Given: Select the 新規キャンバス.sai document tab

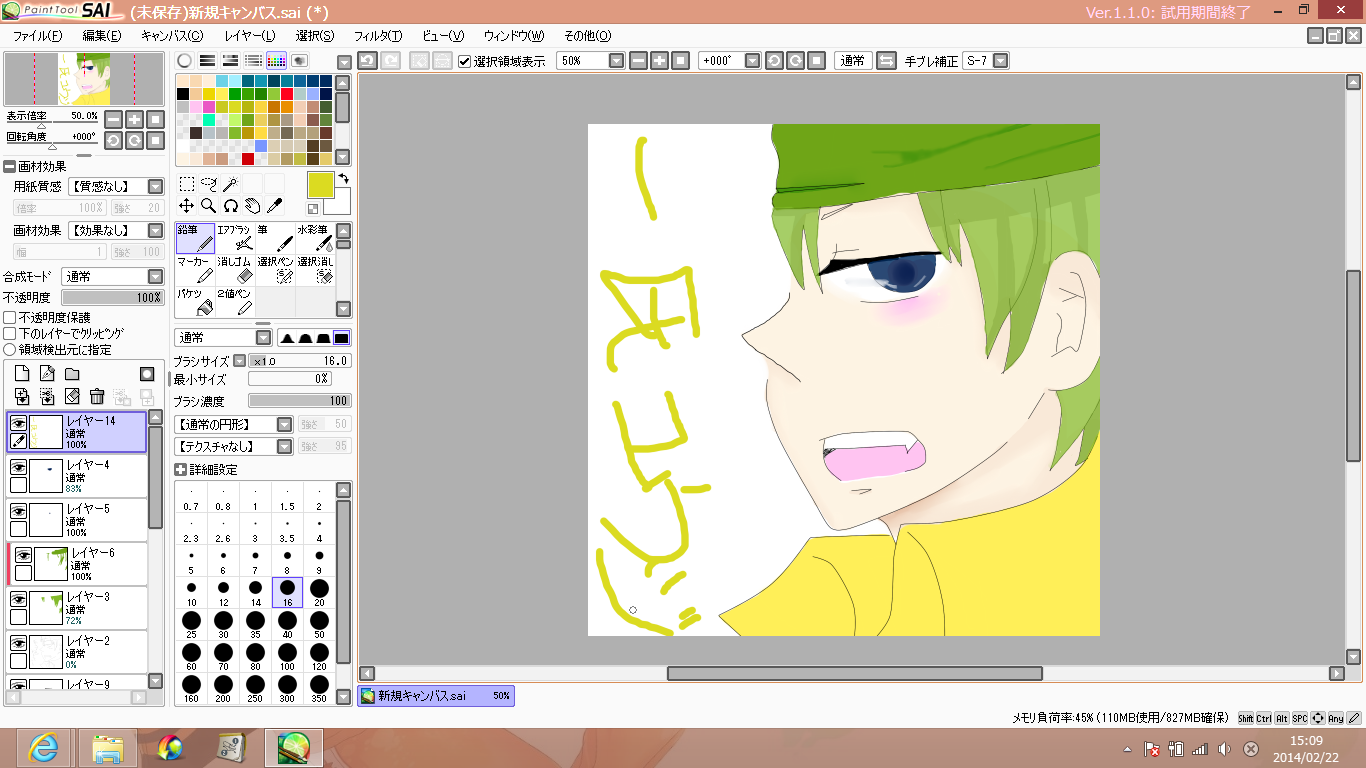Looking at the screenshot, I should 436,696.
